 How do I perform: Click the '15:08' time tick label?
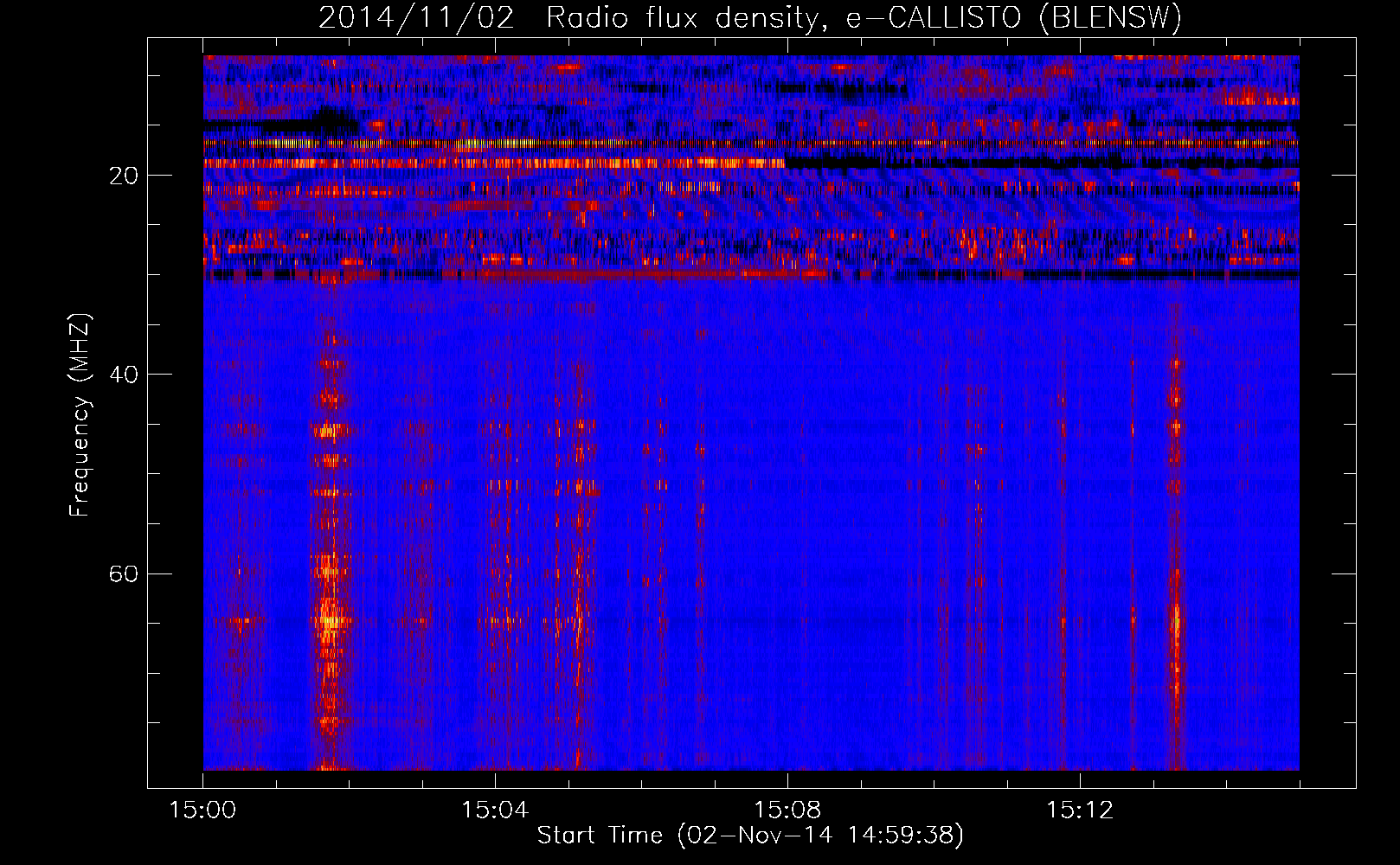[787, 811]
